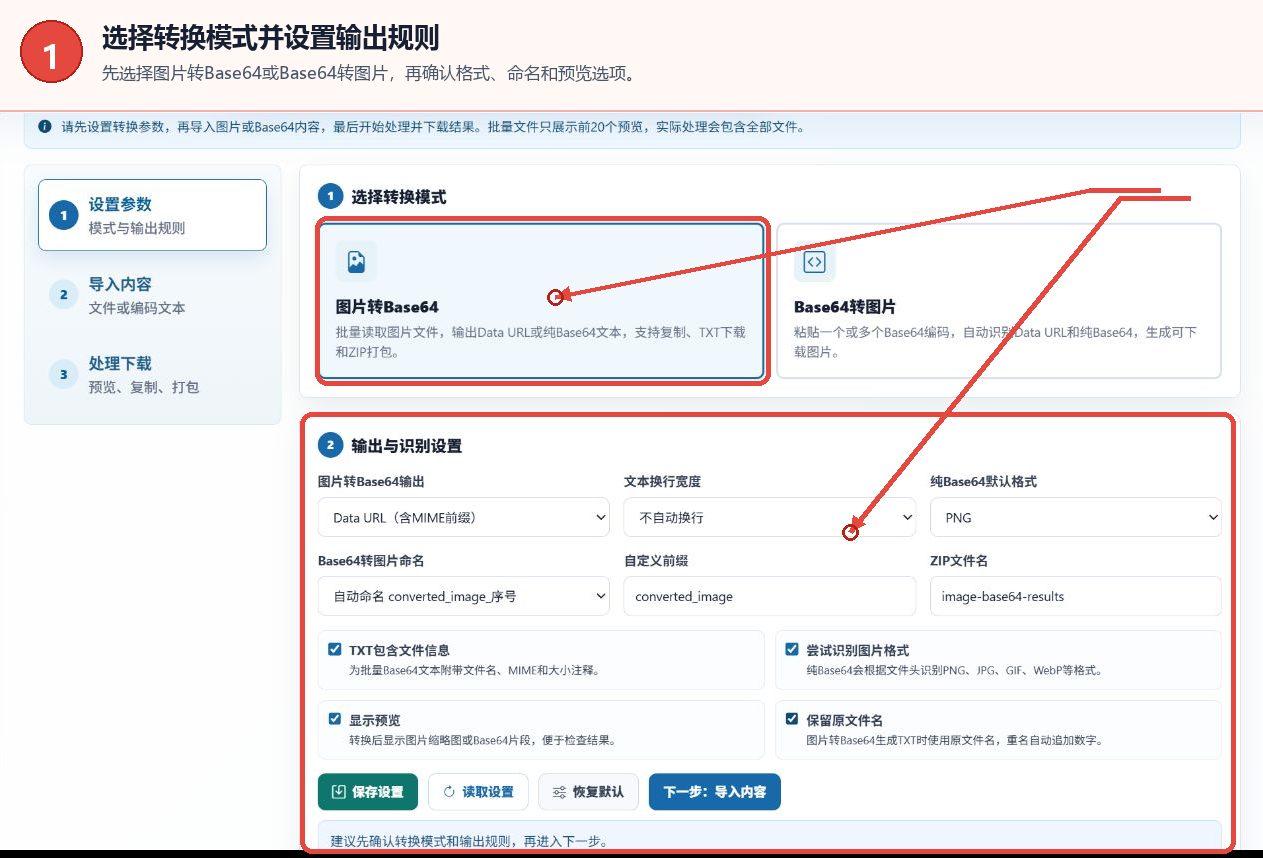Open the Base64转图片命名 dropdown
This screenshot has height=858, width=1263.
pyautogui.click(x=464, y=596)
